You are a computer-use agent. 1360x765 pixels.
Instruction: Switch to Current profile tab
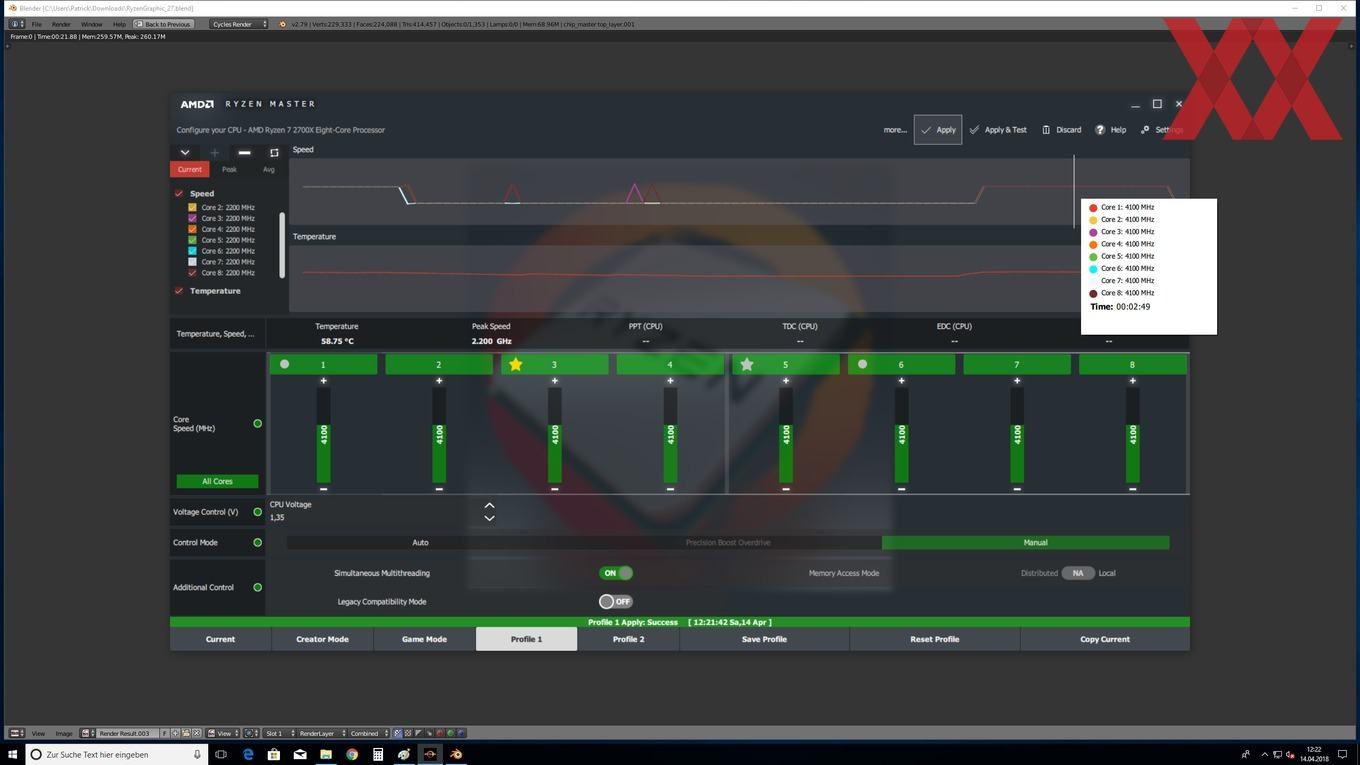pos(220,639)
